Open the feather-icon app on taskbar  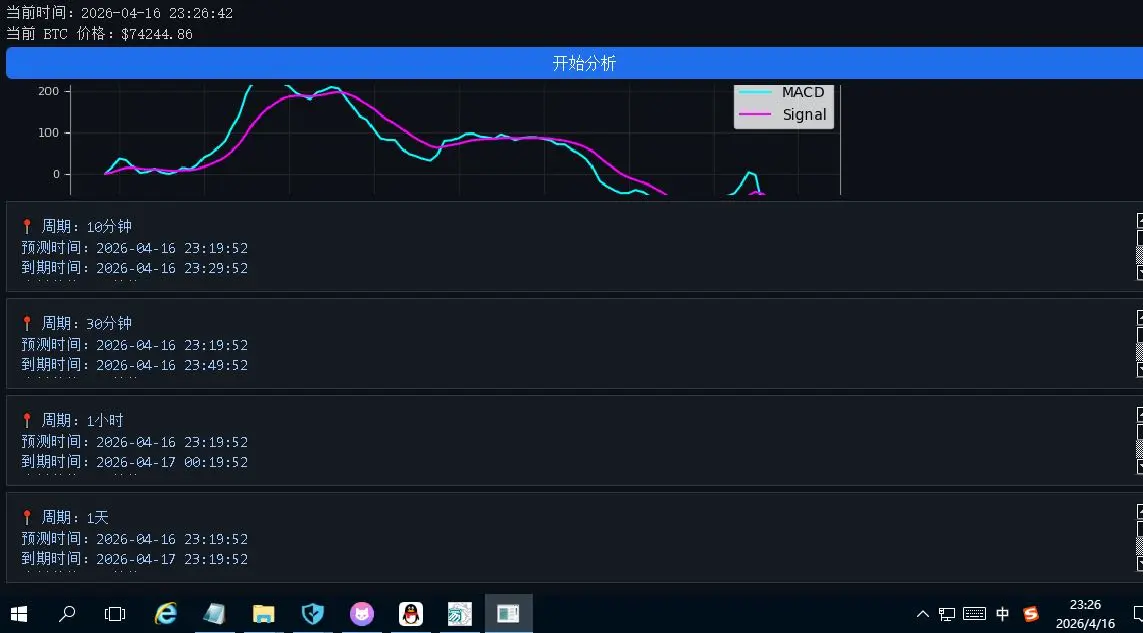[460, 614]
